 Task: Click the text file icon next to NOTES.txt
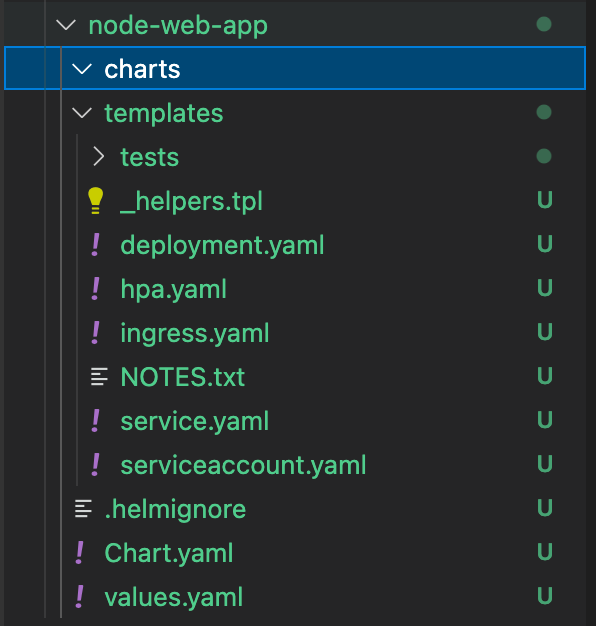pyautogui.click(x=99, y=376)
